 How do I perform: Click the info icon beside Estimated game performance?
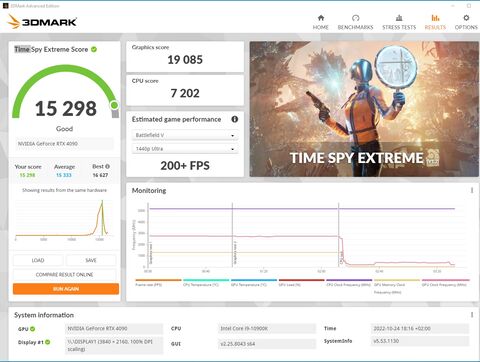235,119
